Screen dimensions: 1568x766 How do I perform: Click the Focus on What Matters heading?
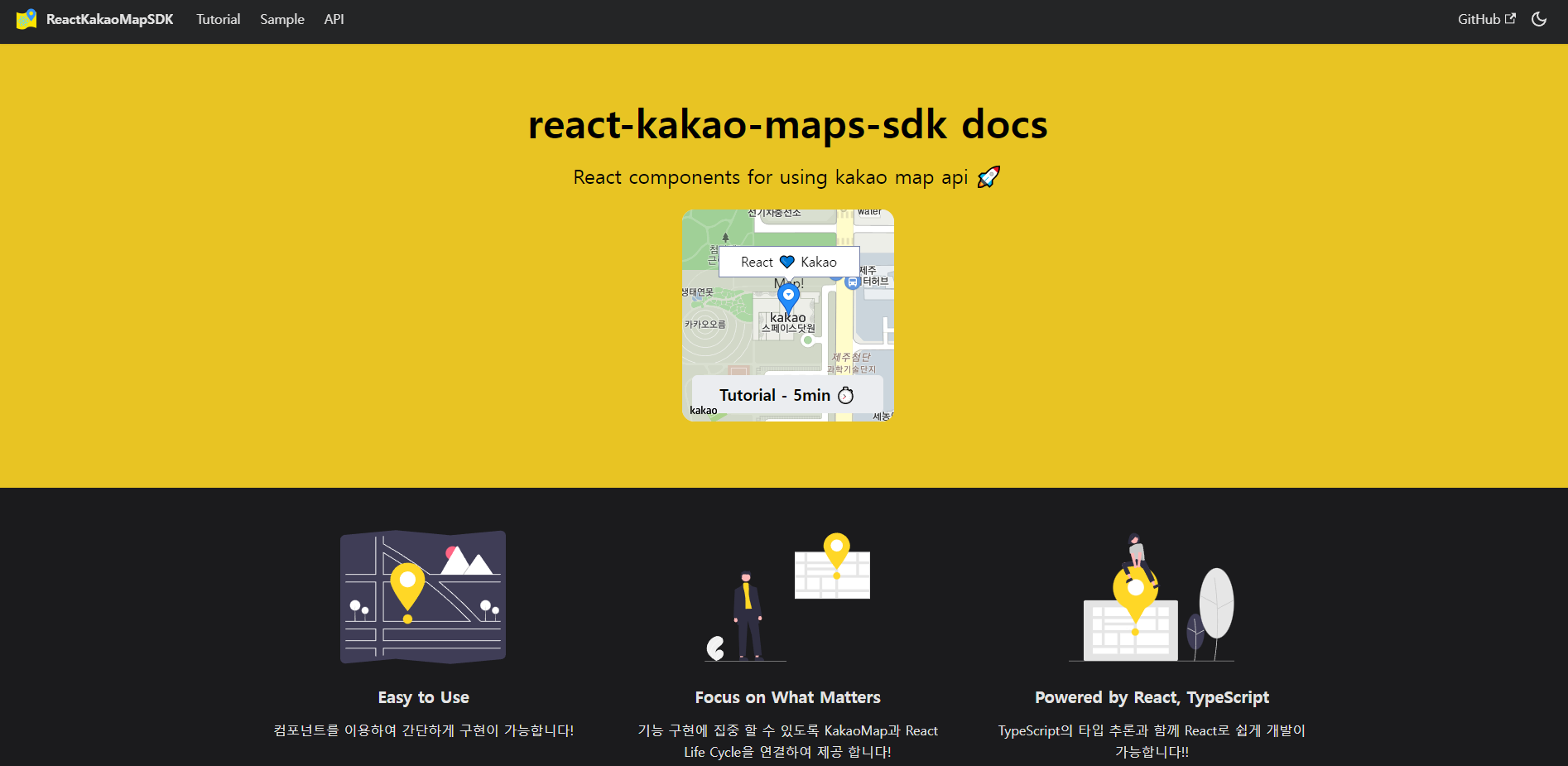(788, 697)
